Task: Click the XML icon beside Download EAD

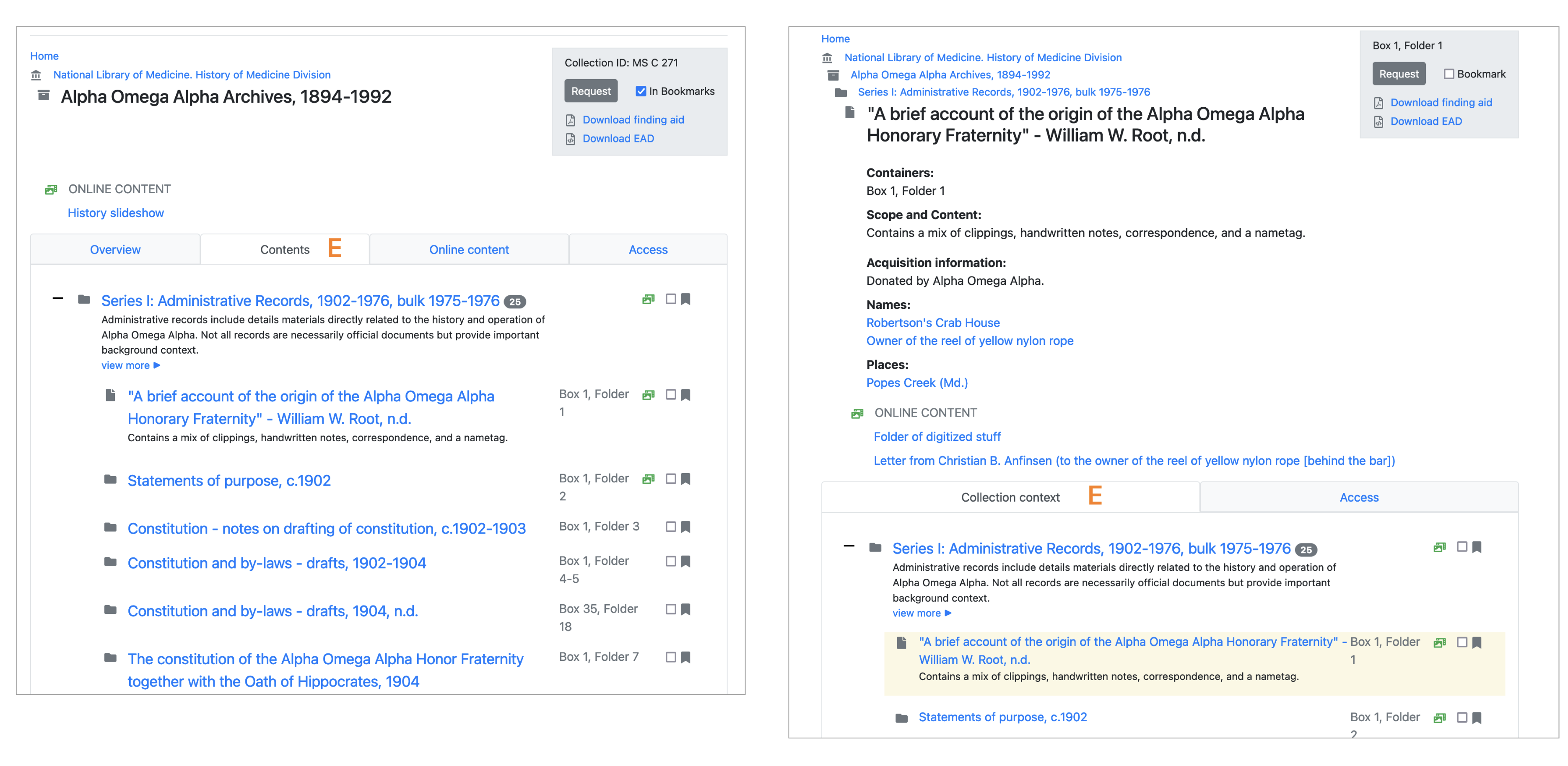Action: click(570, 138)
